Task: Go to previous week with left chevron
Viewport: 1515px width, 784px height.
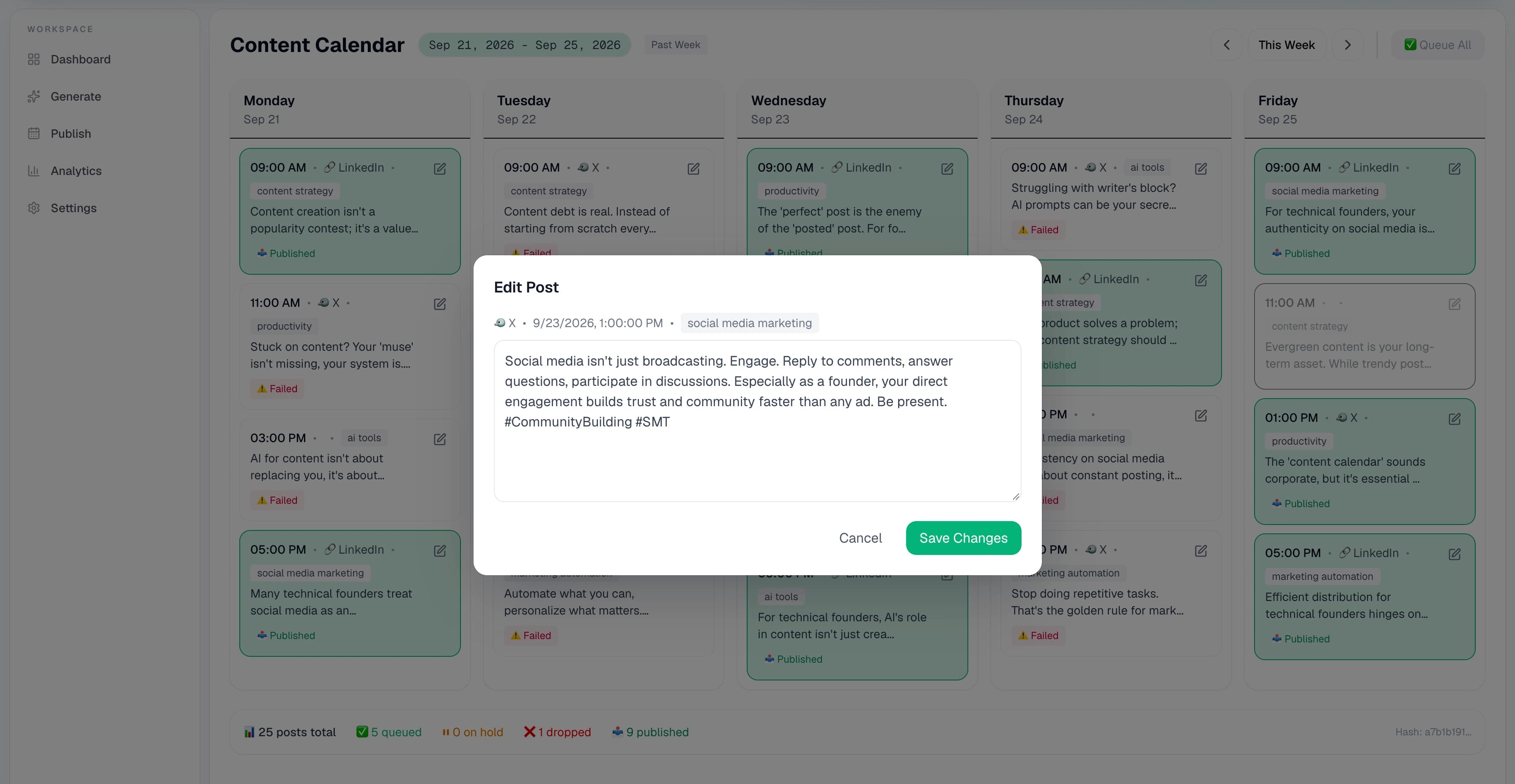Action: pos(1227,45)
